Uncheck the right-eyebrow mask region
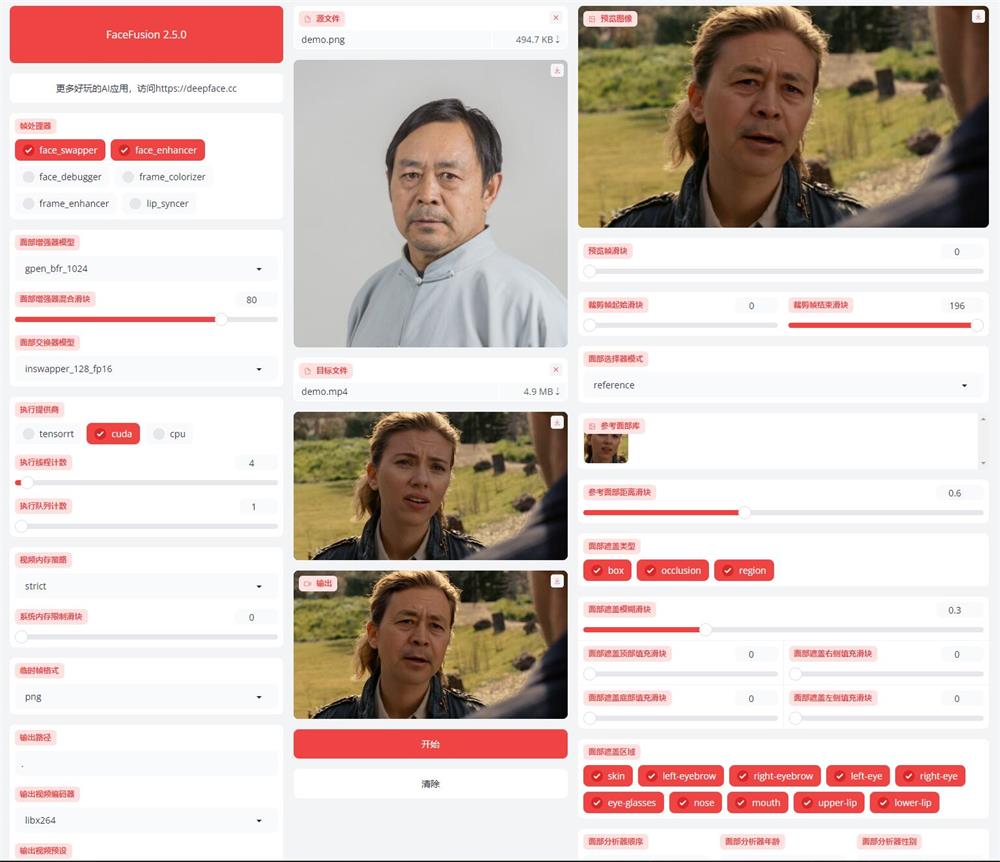 click(775, 776)
